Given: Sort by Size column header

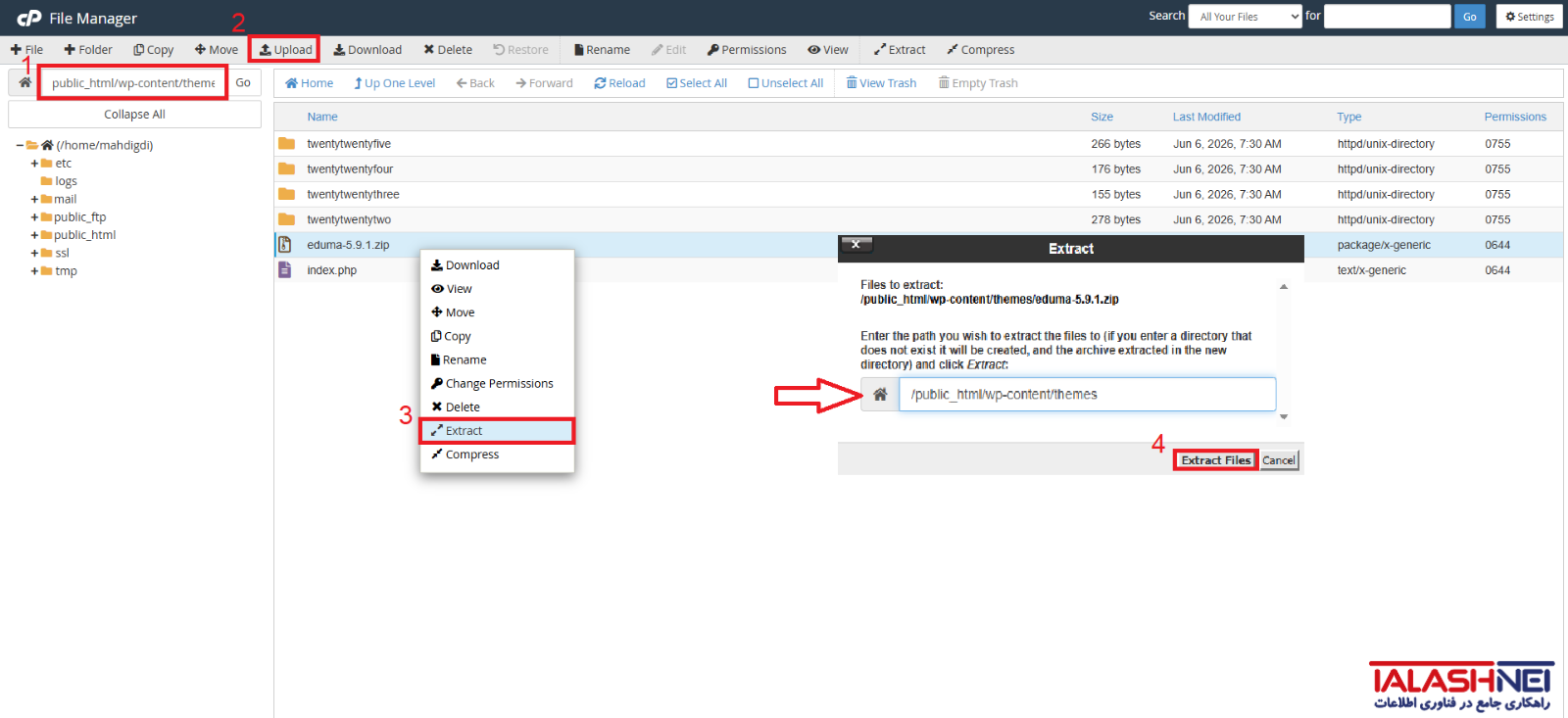Looking at the screenshot, I should click(x=1102, y=117).
